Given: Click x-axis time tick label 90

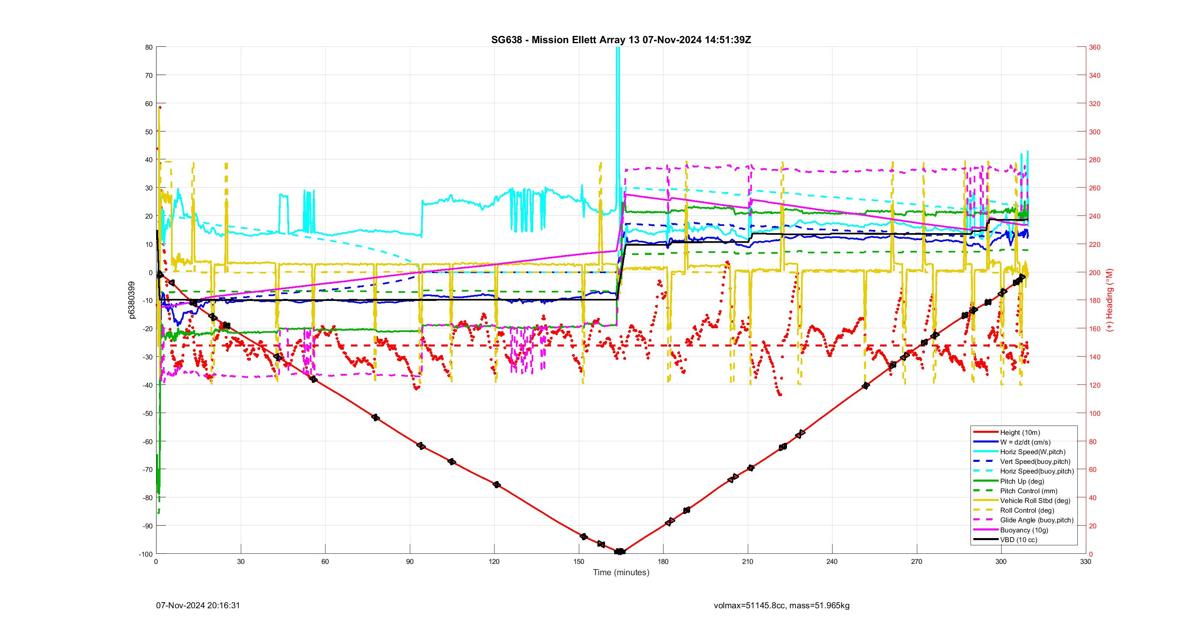Looking at the screenshot, I should point(410,562).
